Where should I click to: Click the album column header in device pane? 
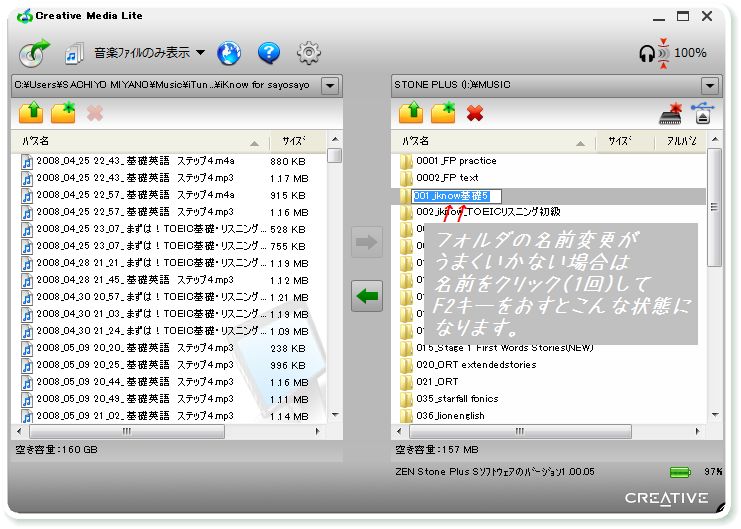[x=681, y=141]
